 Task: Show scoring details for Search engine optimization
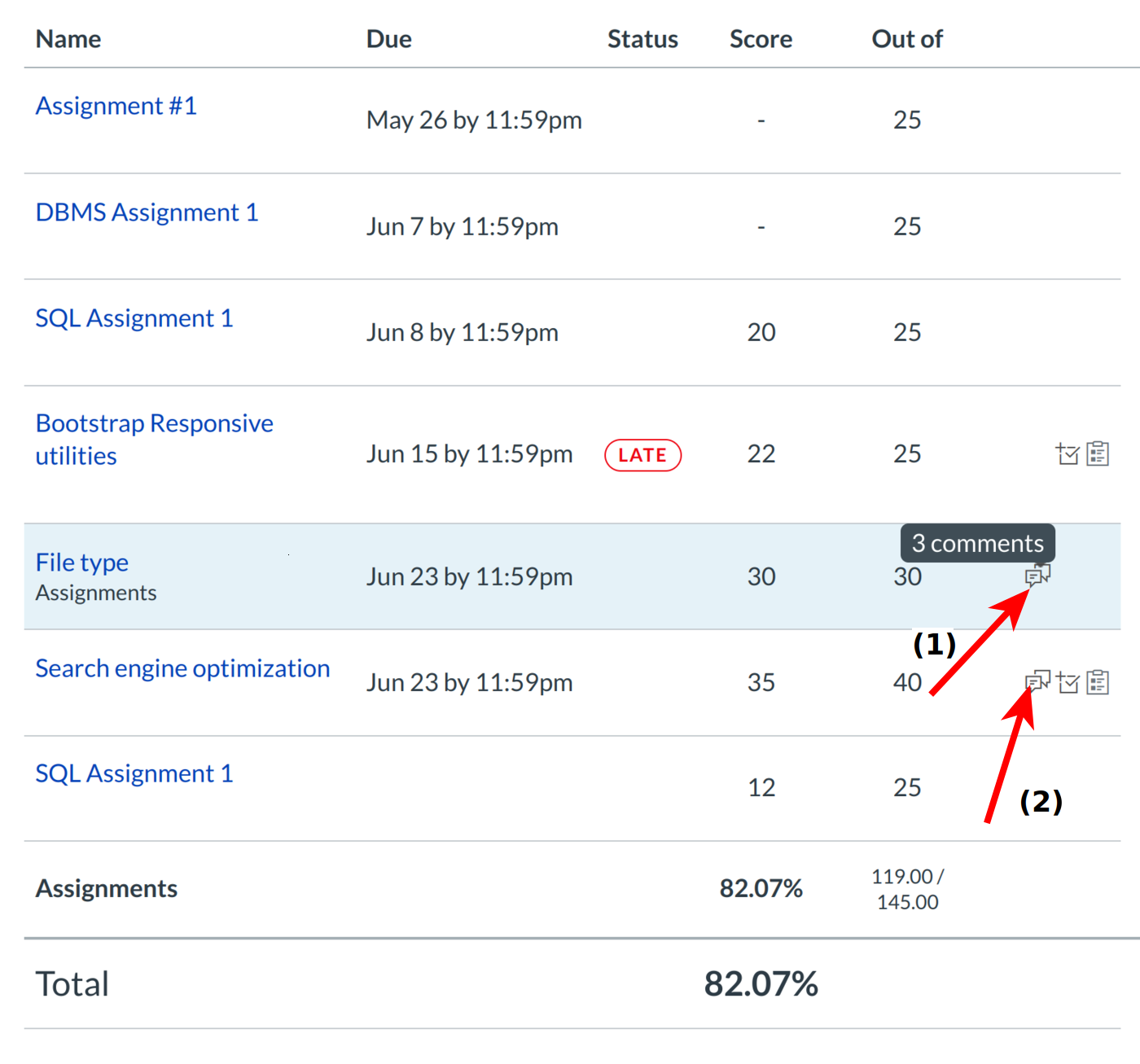[1068, 682]
